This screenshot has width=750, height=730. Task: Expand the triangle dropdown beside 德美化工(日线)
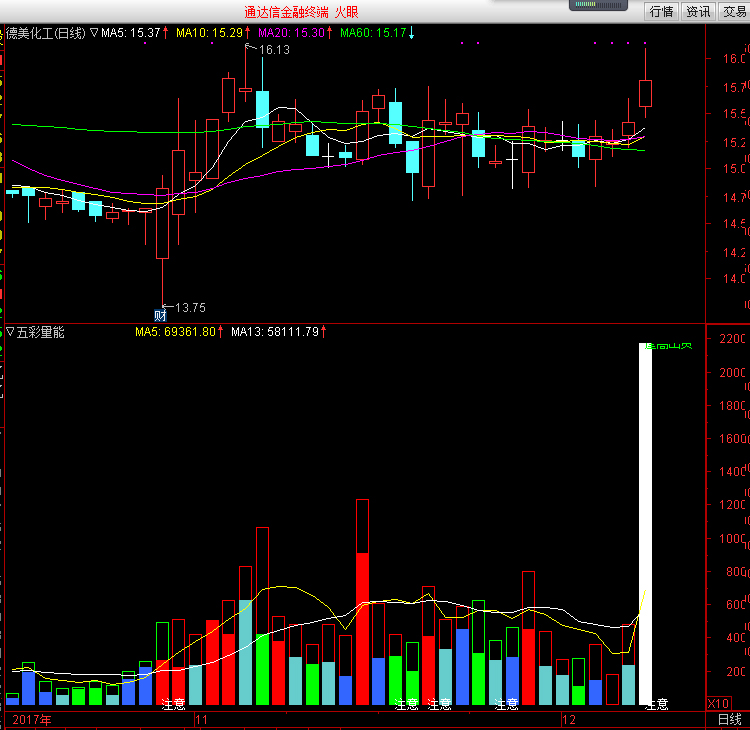pos(94,33)
